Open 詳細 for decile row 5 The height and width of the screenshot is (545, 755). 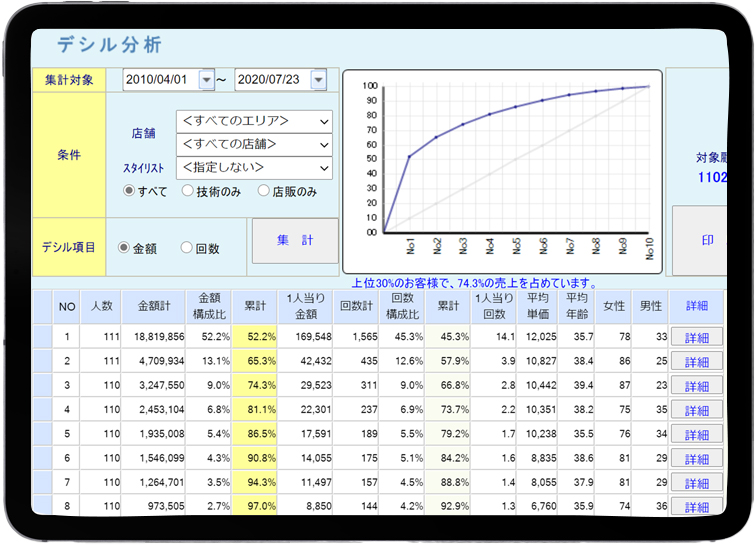(696, 433)
